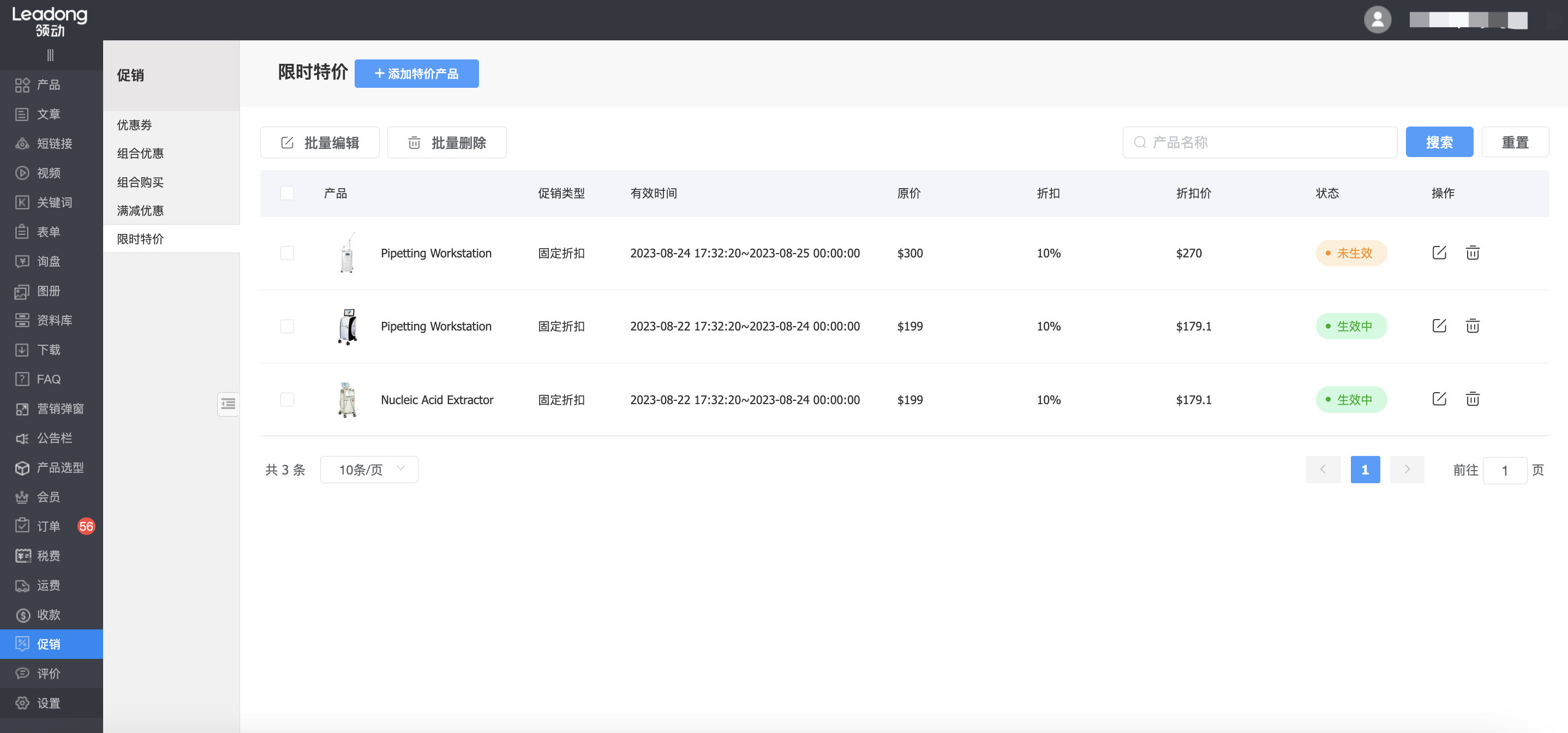1568x733 pixels.
Task: Switch to 满减优惠 submenu item
Action: pos(141,211)
